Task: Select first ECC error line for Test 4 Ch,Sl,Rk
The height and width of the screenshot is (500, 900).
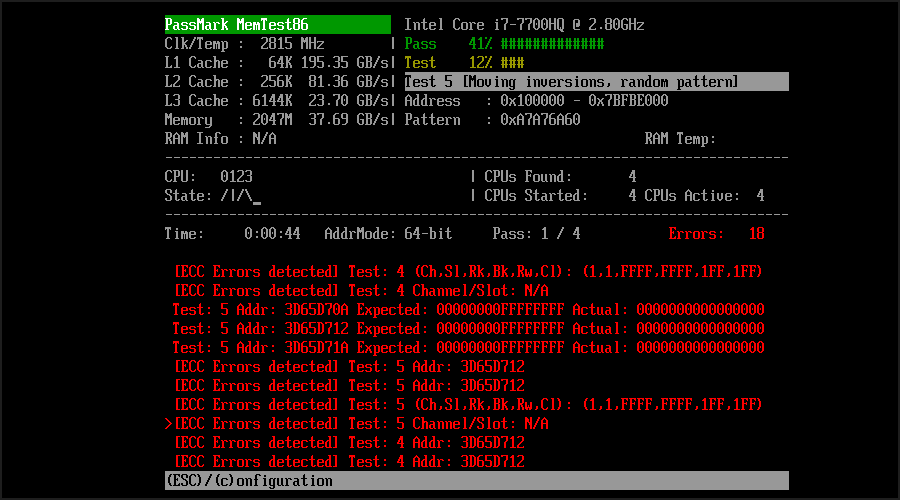Action: click(x=468, y=271)
